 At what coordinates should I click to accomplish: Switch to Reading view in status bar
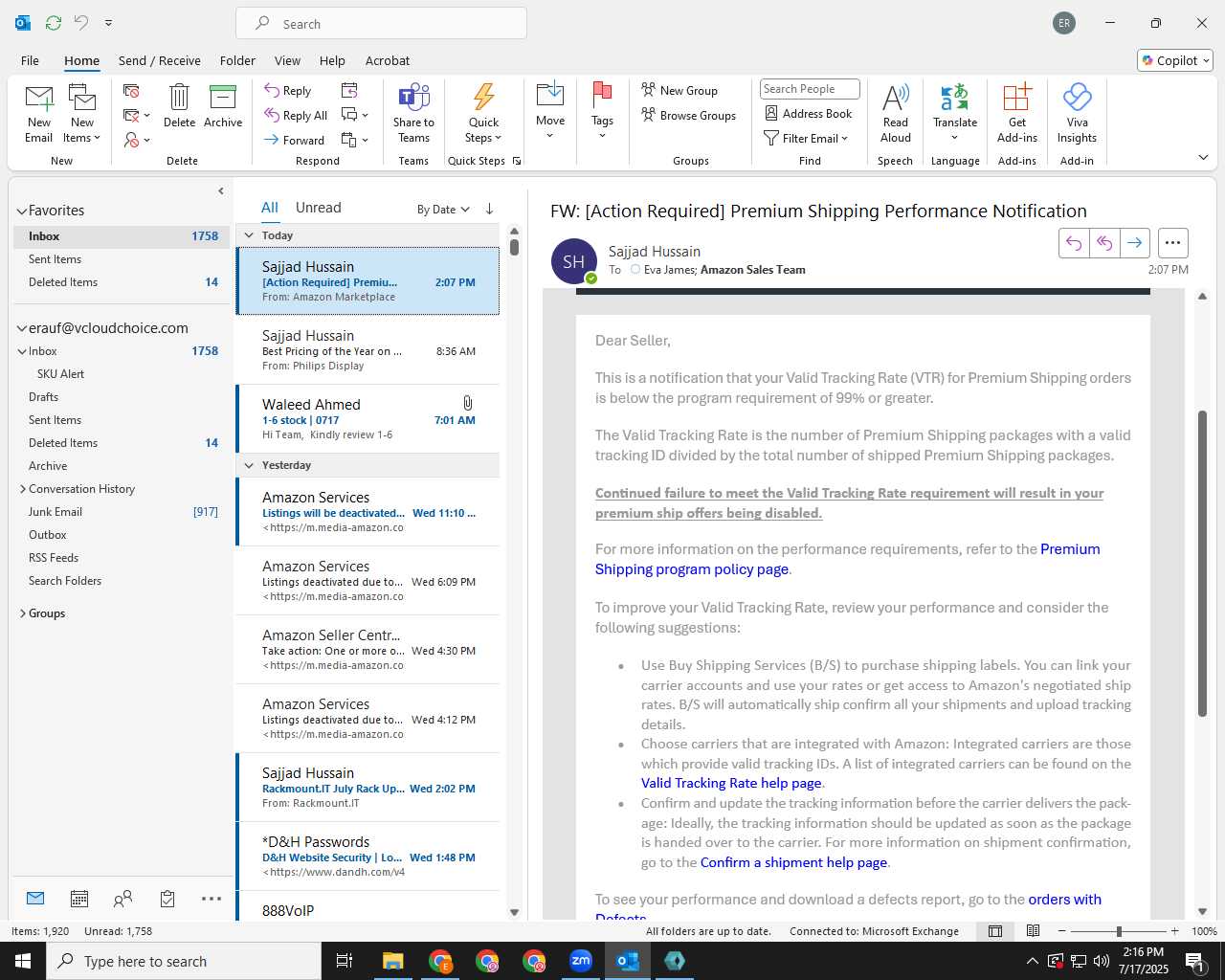pos(1034,931)
